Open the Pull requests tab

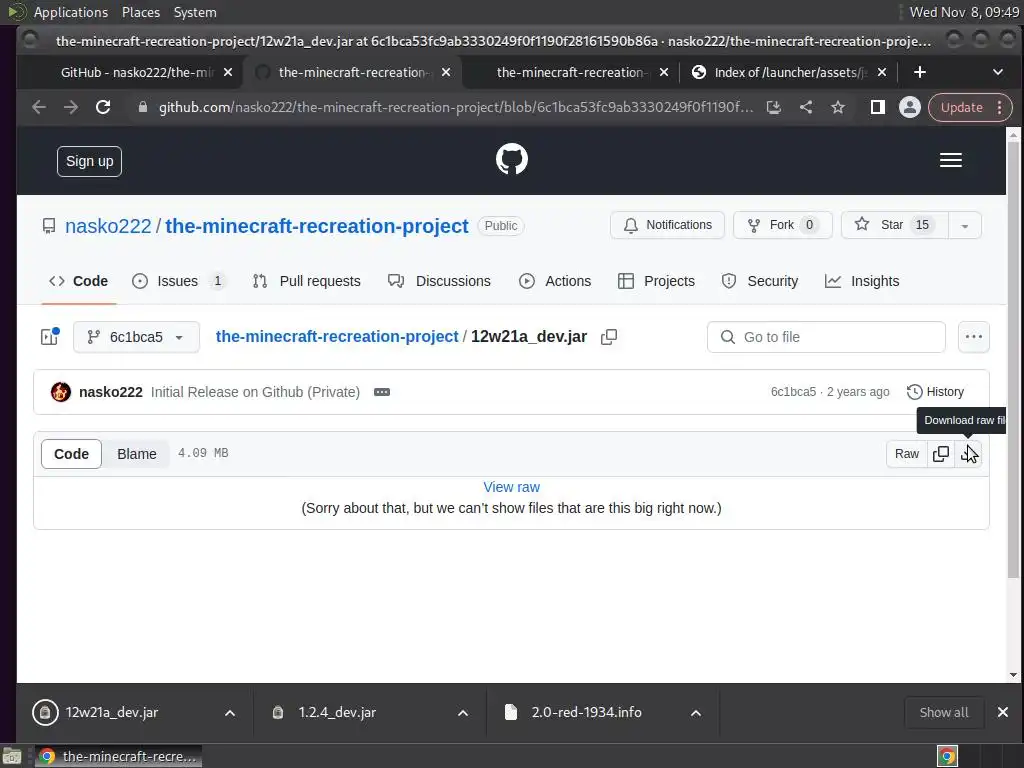click(306, 281)
